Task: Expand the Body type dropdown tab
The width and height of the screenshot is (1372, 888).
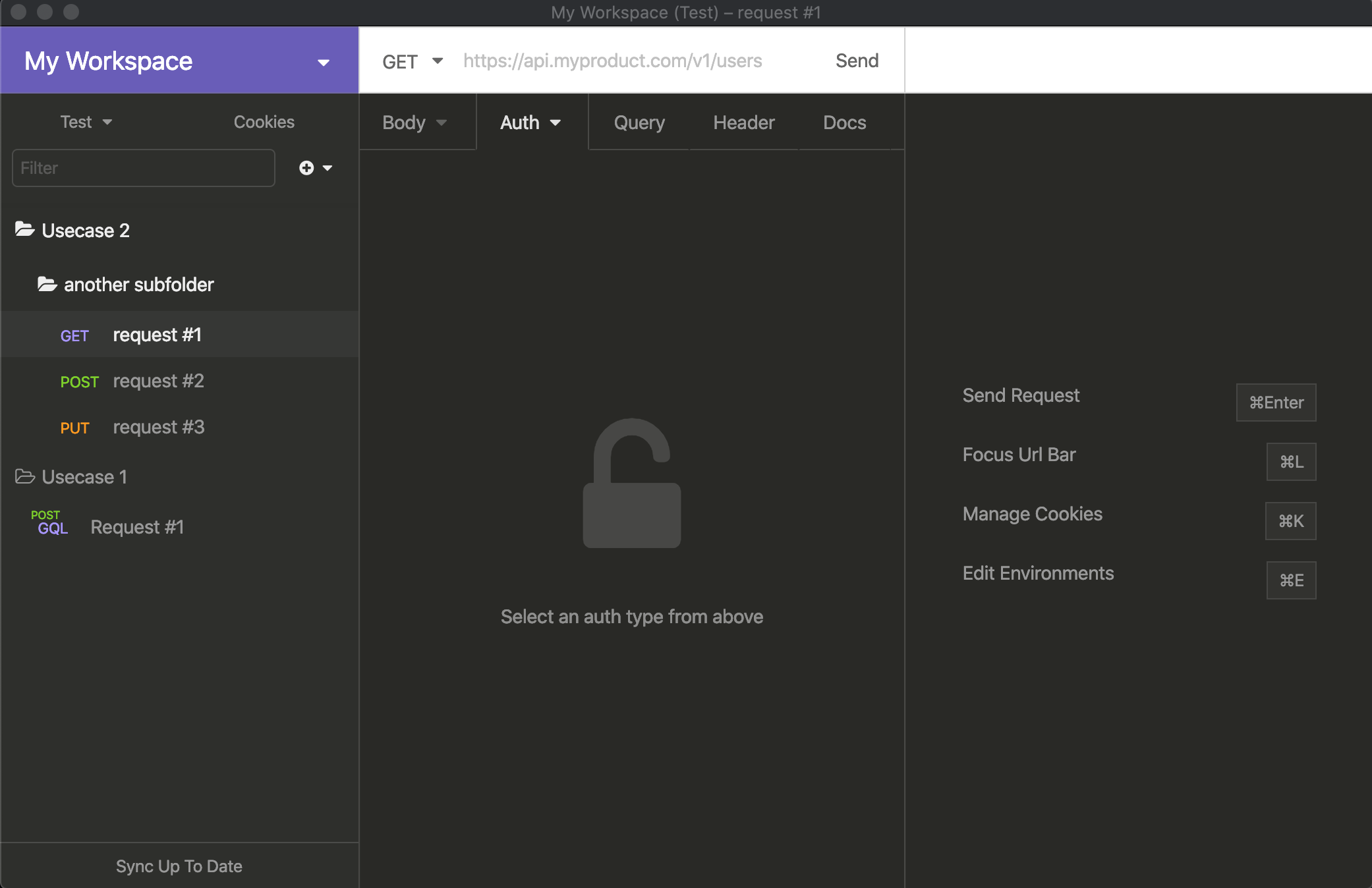Action: [415, 123]
